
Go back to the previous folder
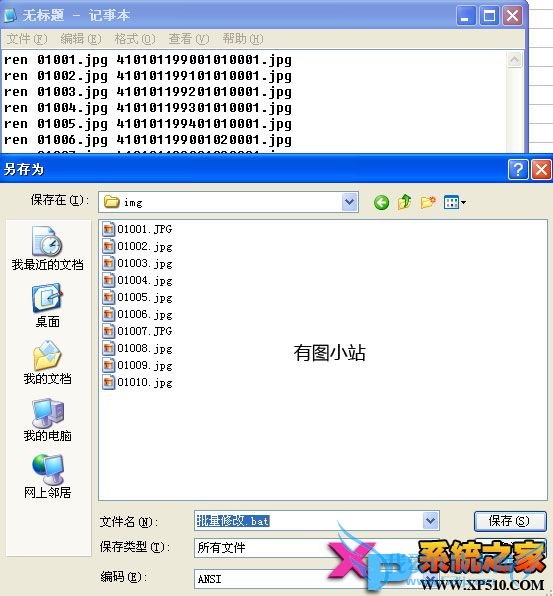tap(381, 203)
